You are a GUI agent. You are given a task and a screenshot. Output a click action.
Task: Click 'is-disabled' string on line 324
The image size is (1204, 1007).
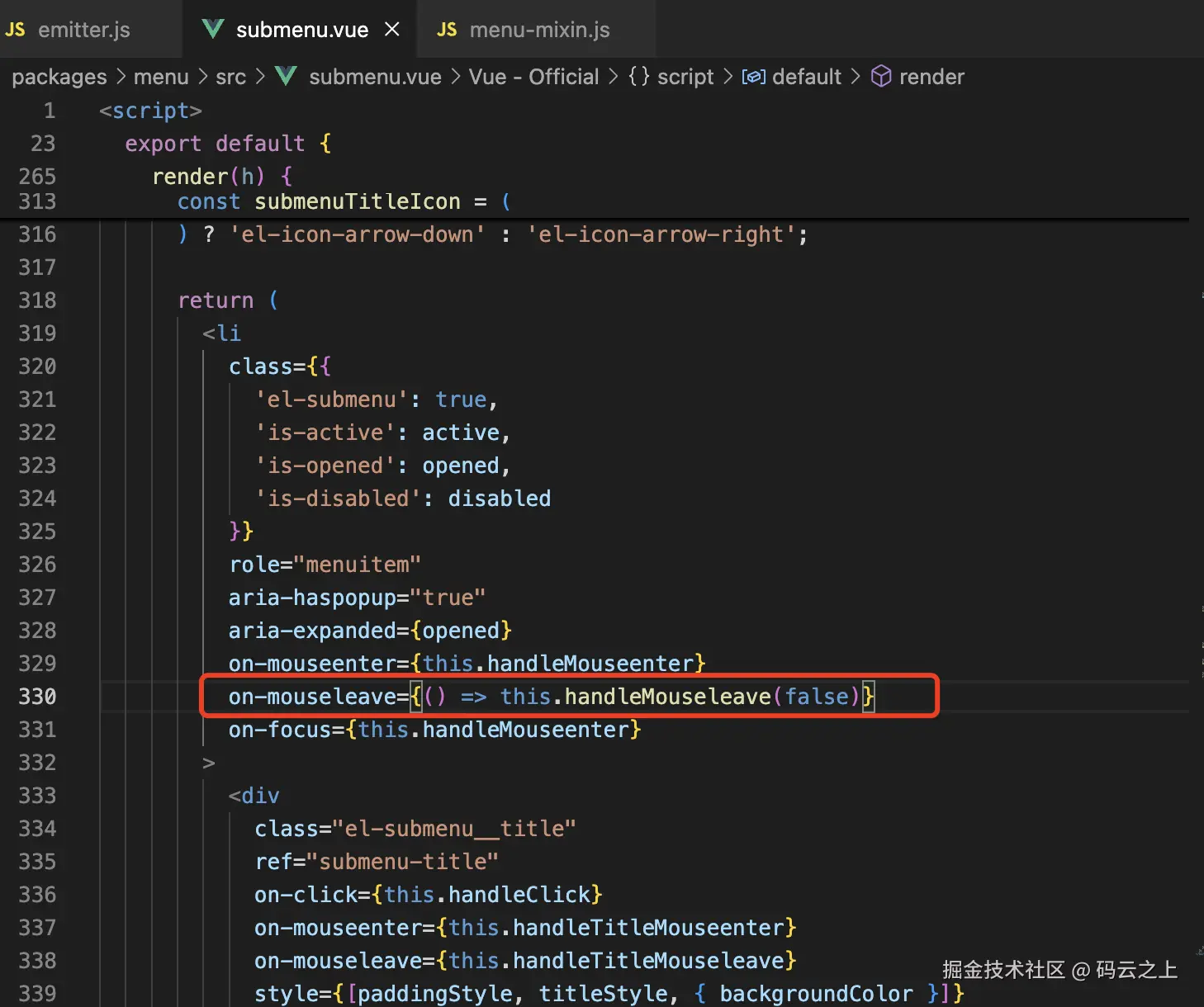[338, 499]
